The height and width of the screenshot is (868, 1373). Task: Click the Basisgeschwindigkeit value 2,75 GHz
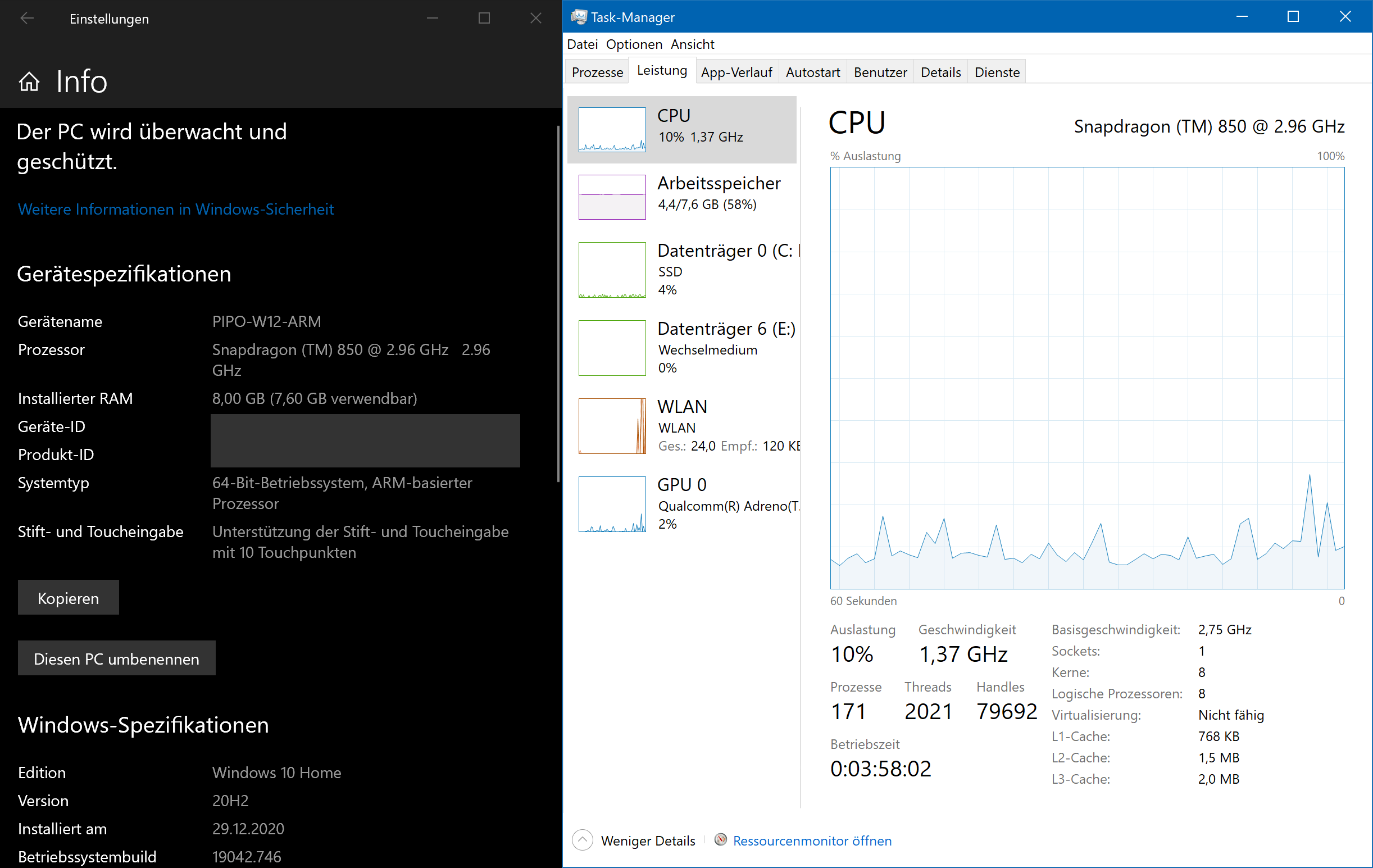(1224, 629)
